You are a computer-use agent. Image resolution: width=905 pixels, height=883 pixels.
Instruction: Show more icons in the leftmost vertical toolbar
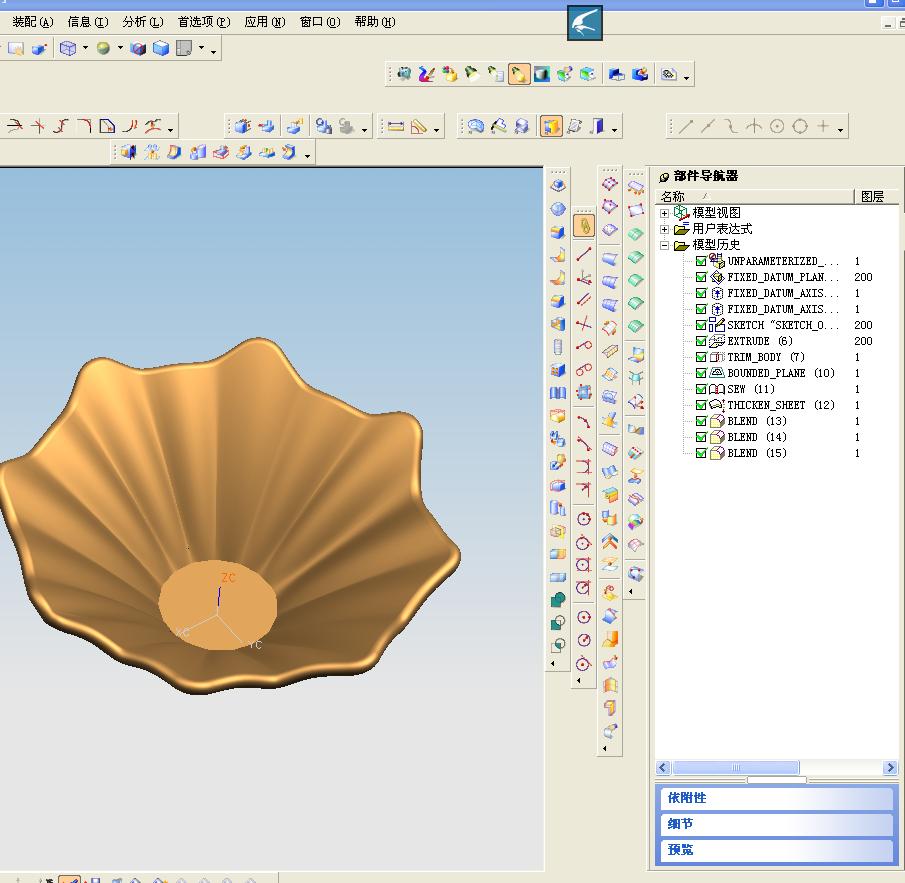click(553, 664)
